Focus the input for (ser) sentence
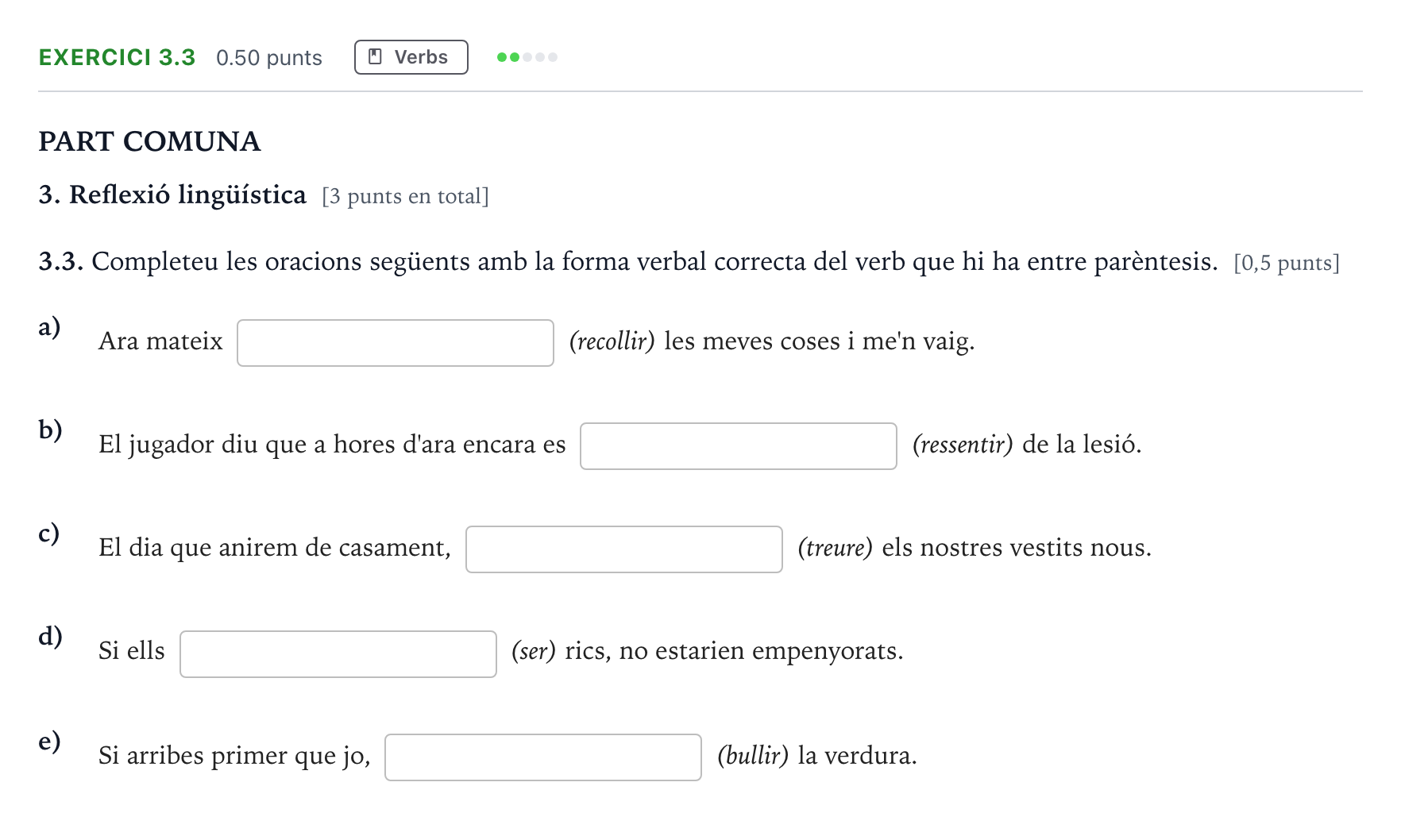 pos(338,654)
